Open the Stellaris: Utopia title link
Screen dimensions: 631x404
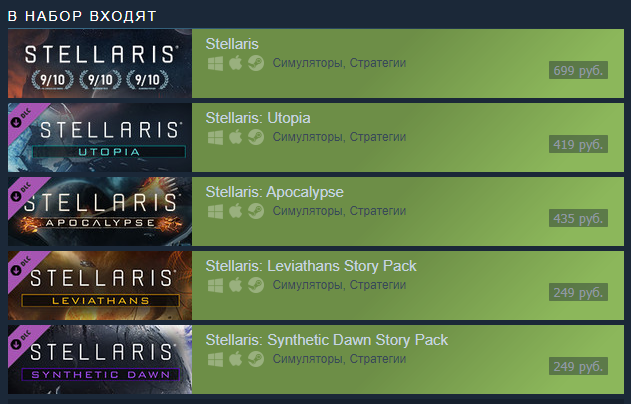coord(258,118)
